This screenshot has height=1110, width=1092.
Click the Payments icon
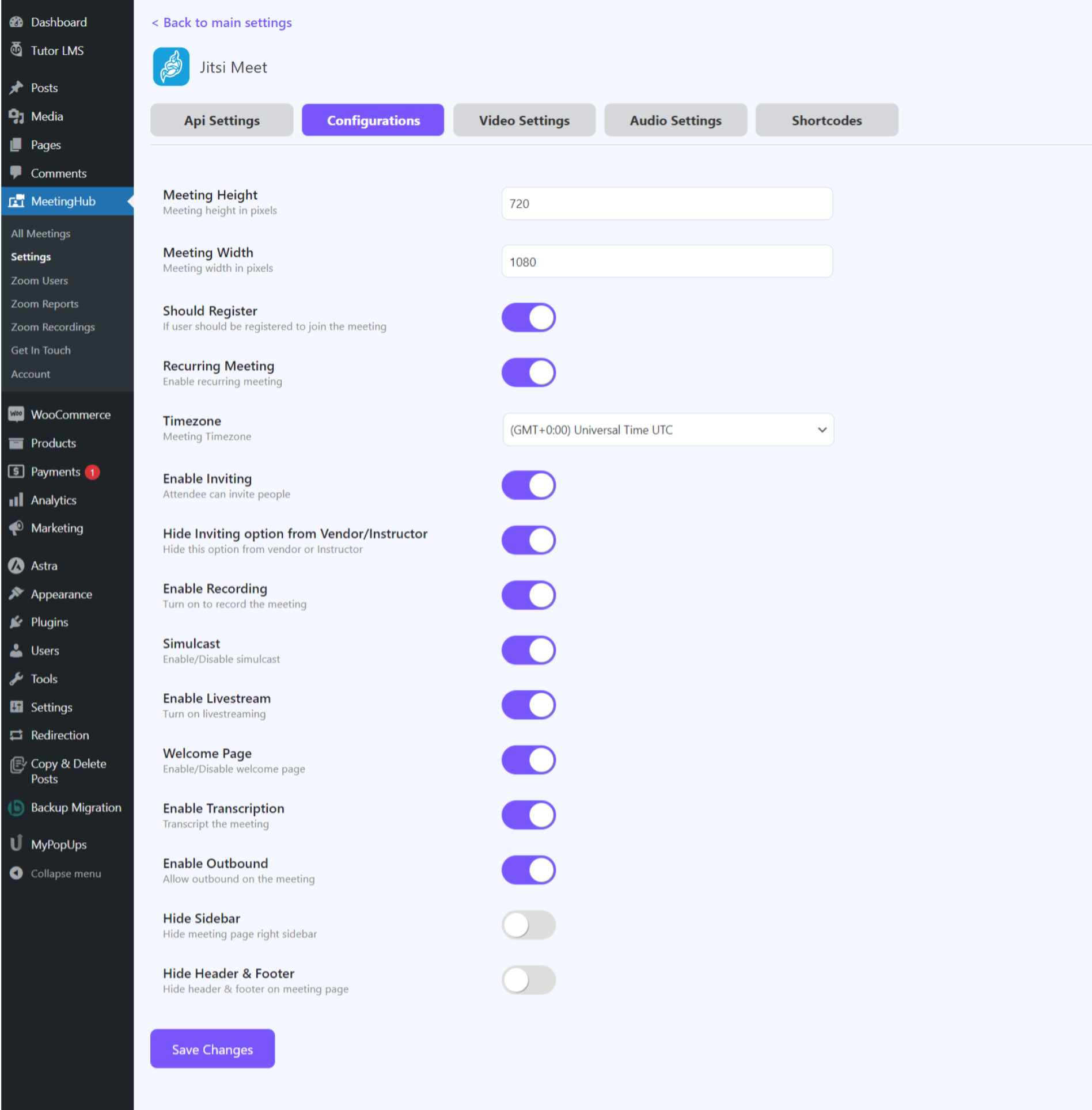(16, 471)
